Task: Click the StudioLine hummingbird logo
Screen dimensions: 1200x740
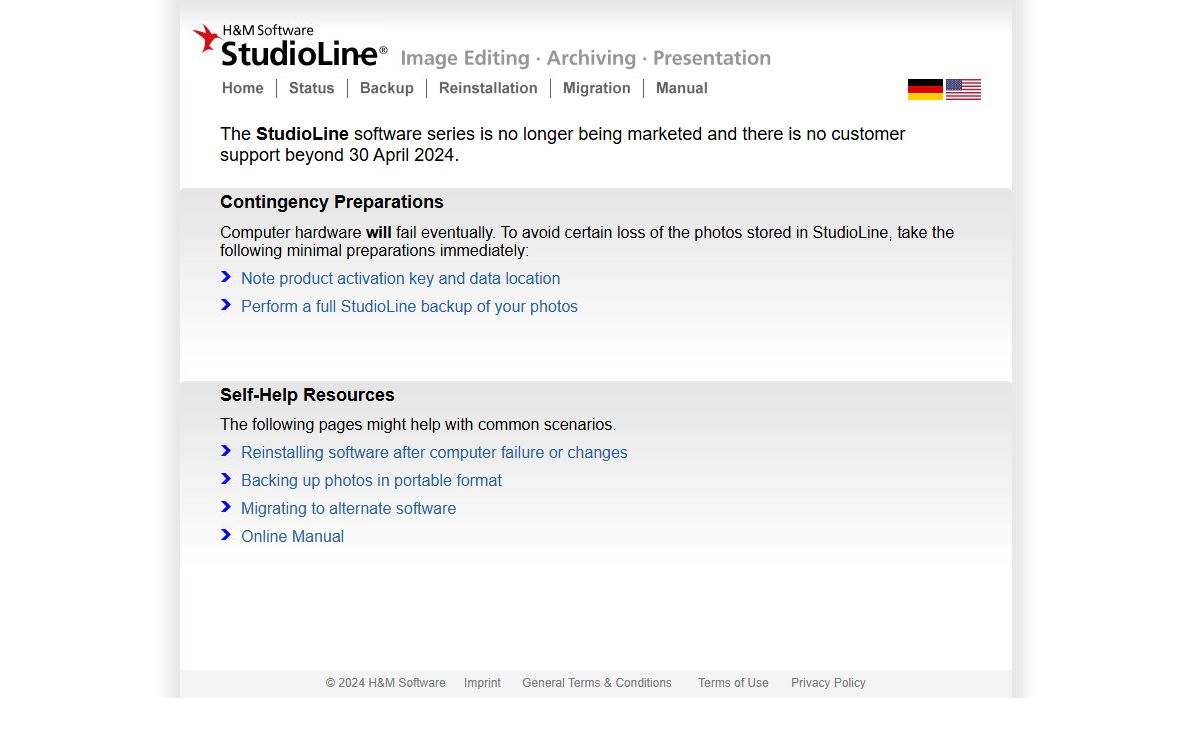Action: point(207,38)
